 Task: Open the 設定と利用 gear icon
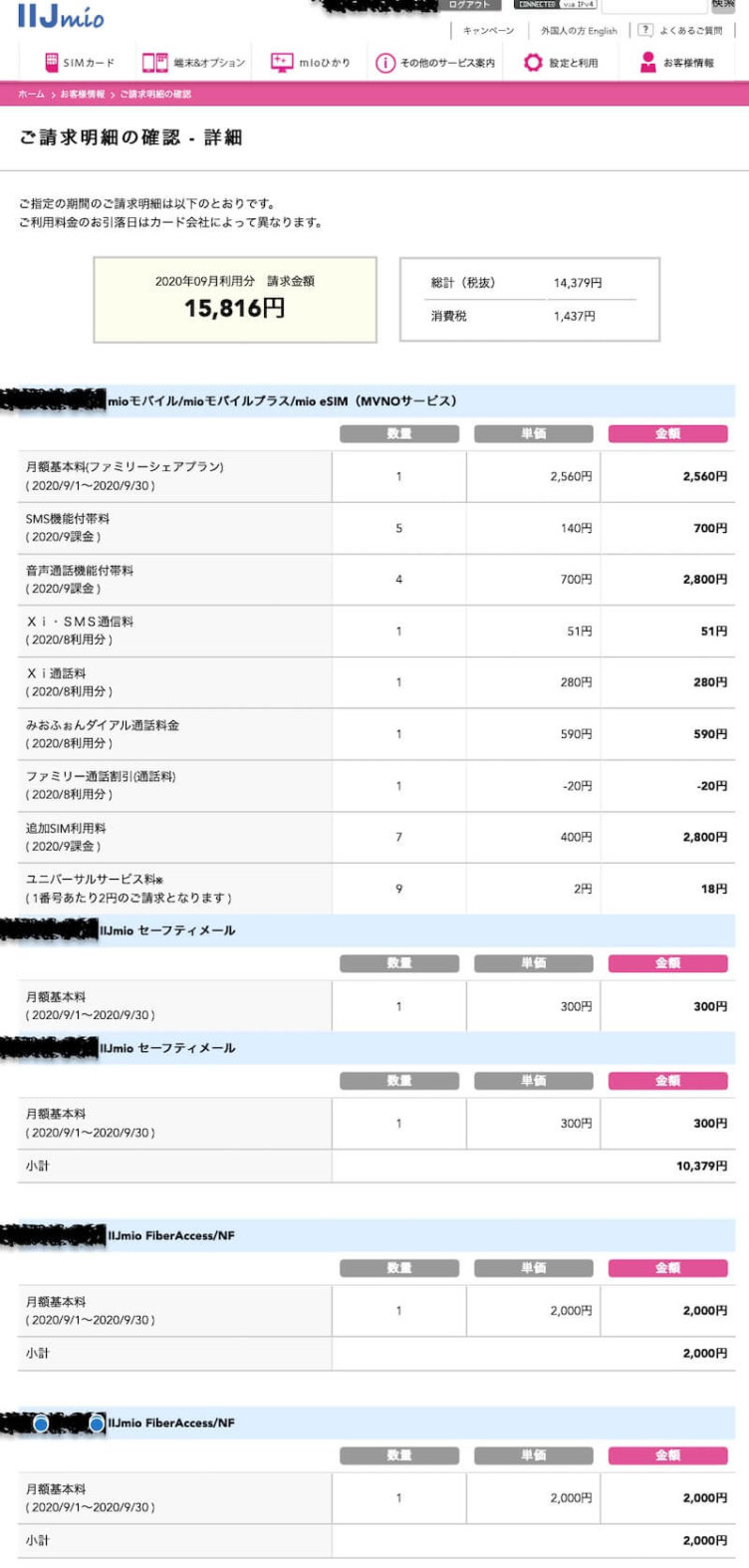tap(533, 63)
